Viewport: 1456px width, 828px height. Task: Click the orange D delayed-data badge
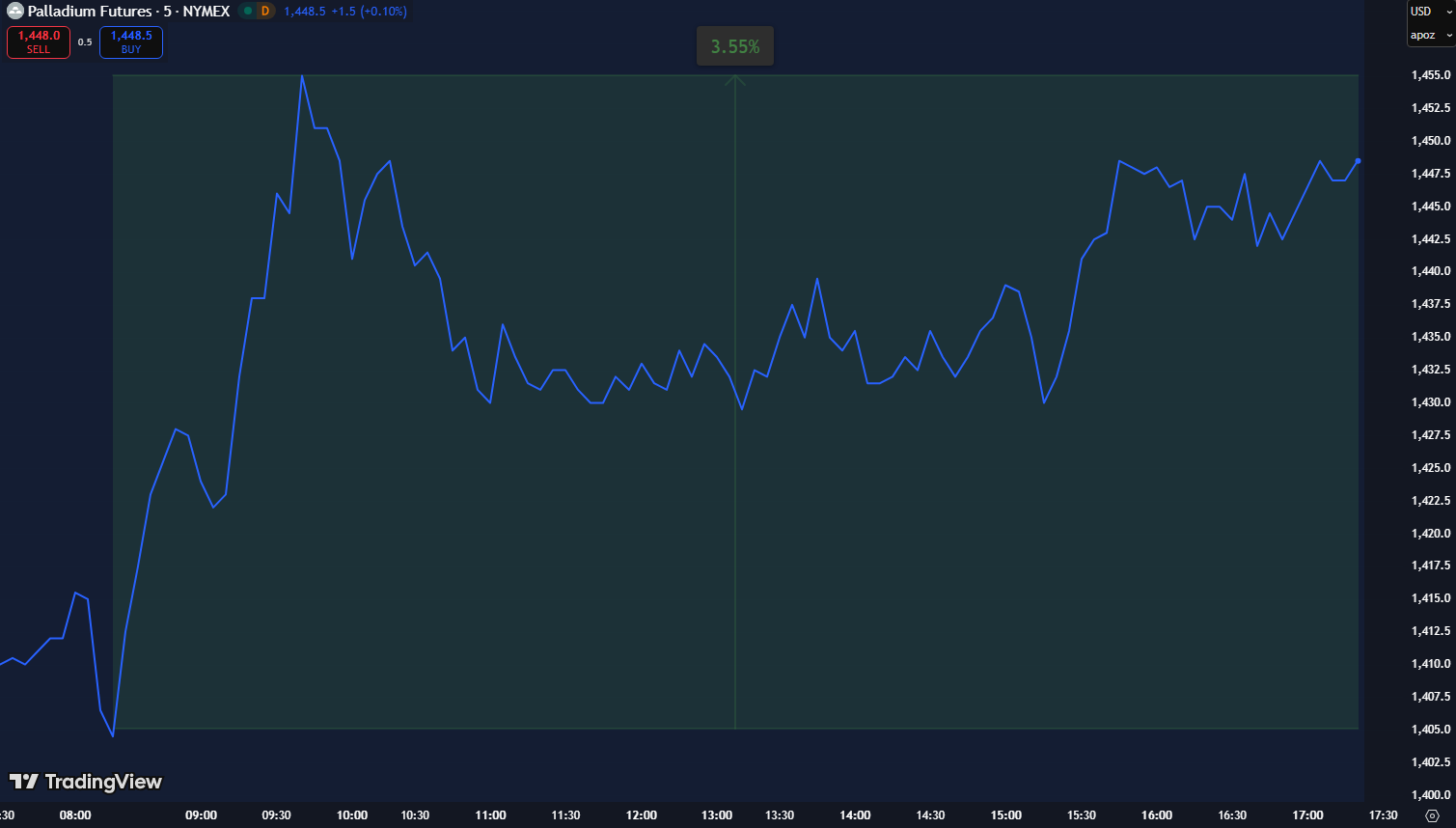coord(265,12)
